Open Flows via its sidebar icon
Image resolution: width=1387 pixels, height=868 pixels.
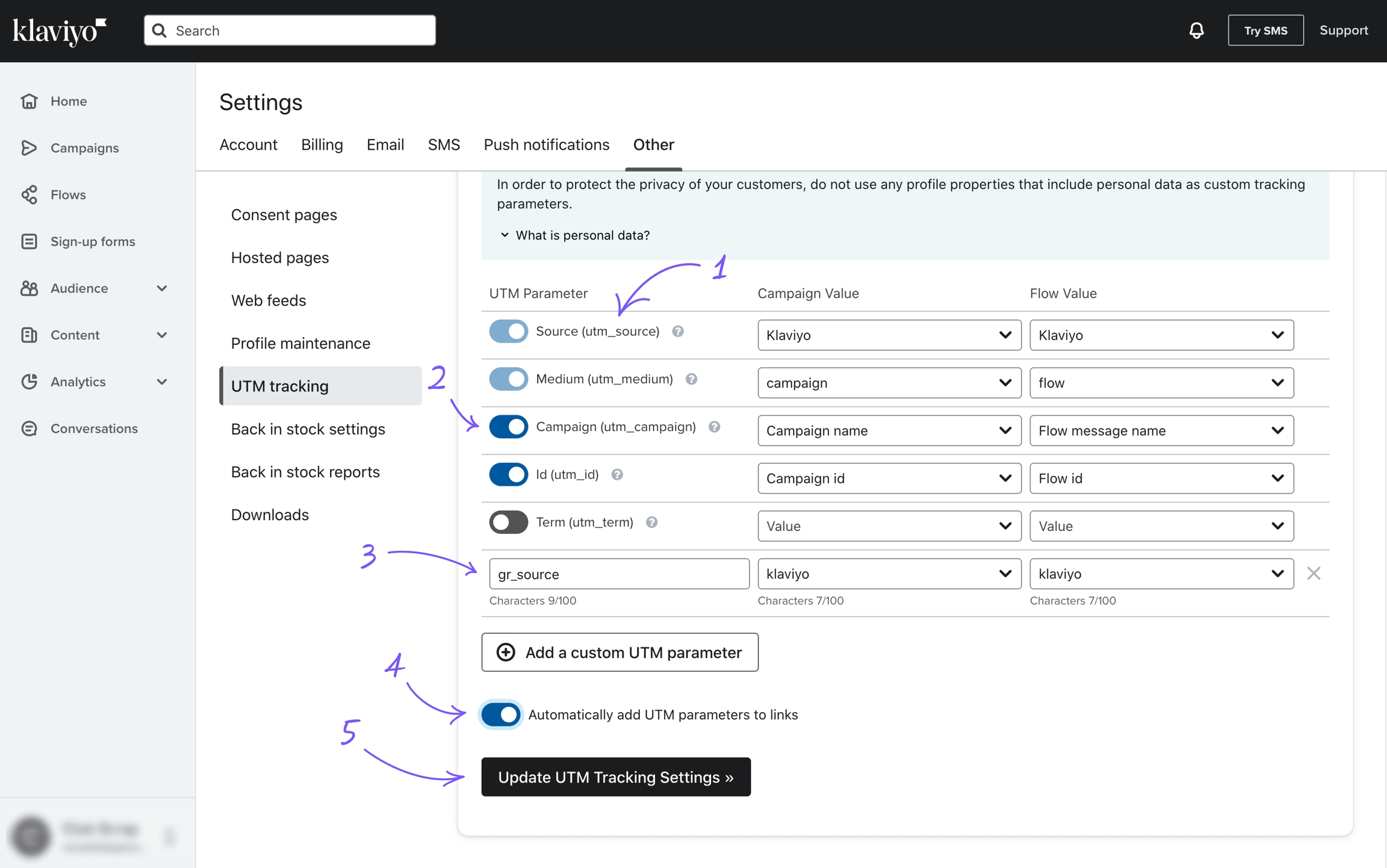(29, 194)
